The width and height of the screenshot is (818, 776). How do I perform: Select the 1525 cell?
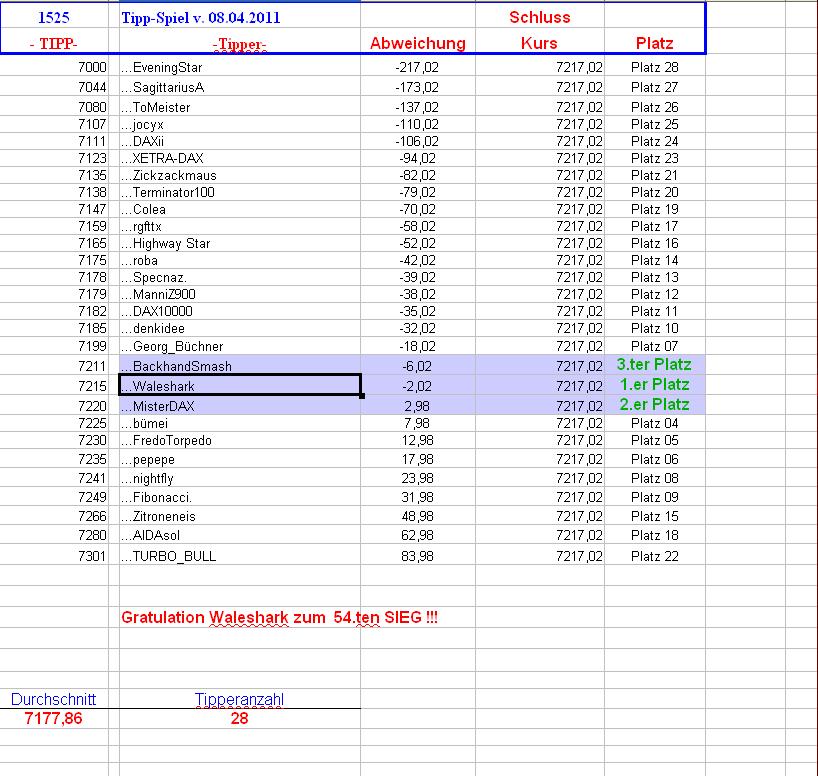tap(54, 17)
